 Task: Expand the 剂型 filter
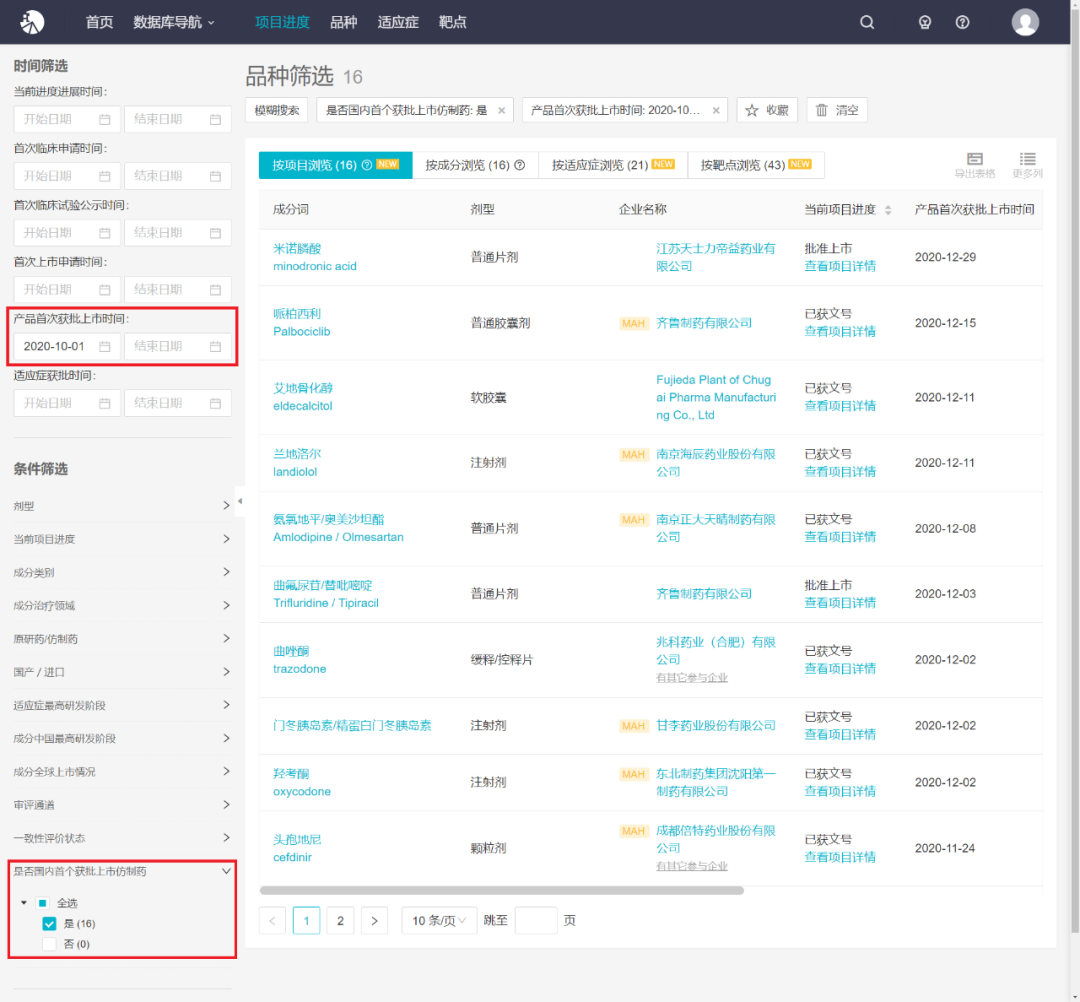[x=122, y=506]
